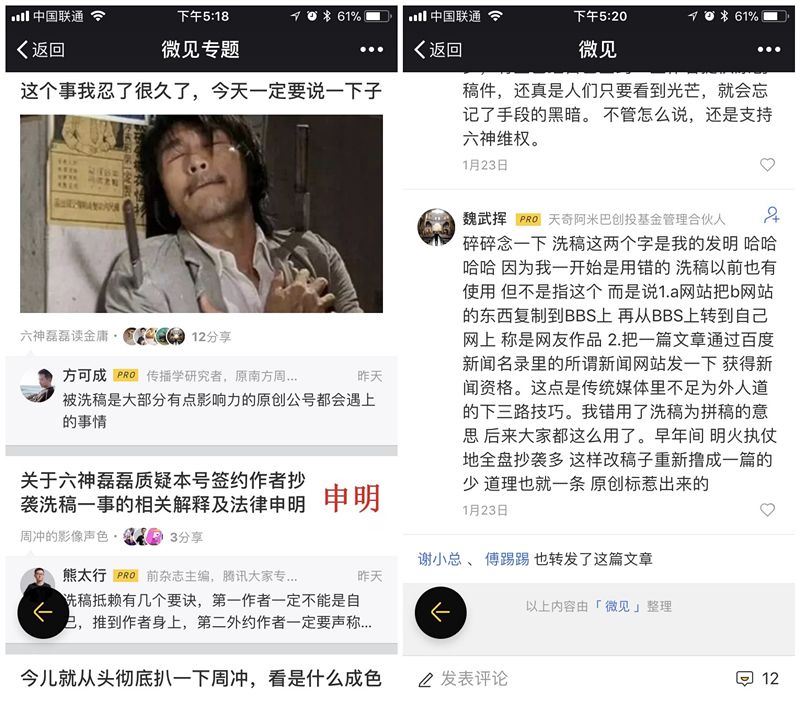Open the article image thumbnail with knives
Viewport: 800px width, 707px height.
202,214
